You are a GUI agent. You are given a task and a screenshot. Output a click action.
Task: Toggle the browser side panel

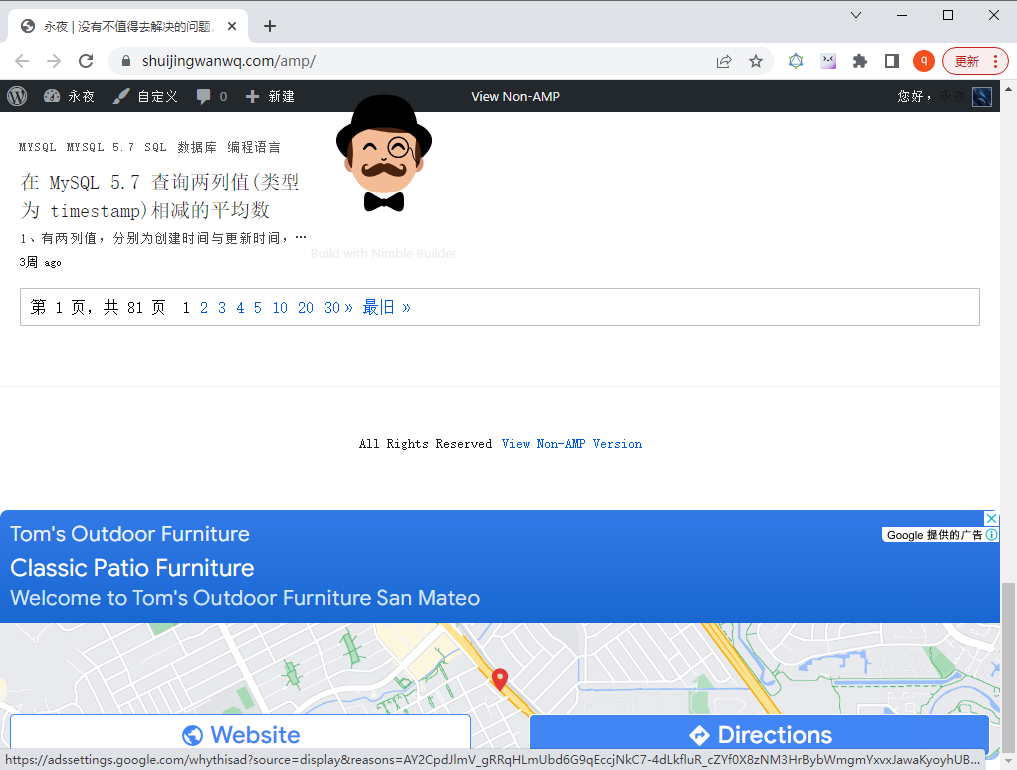tap(891, 61)
